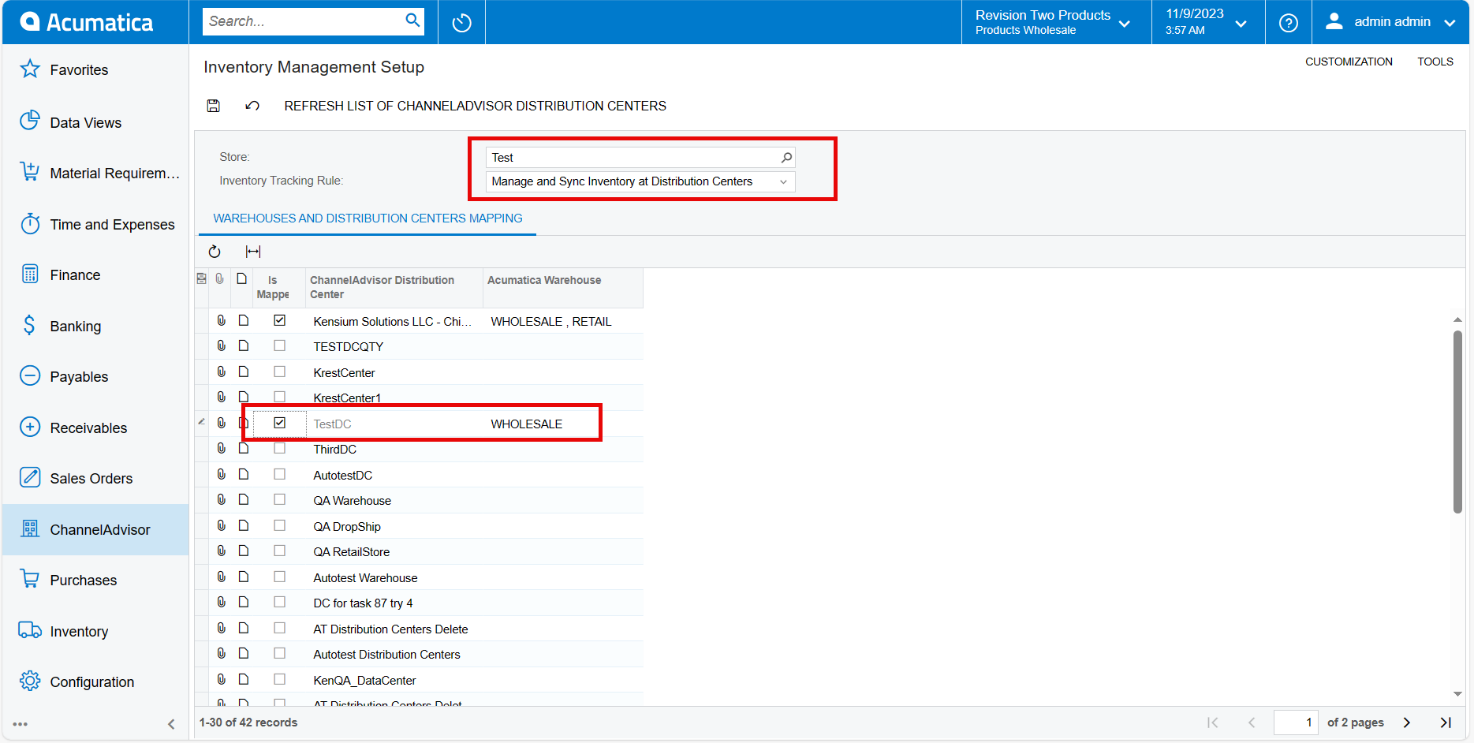Go to next page of records
The width and height of the screenshot is (1474, 743).
(1407, 722)
